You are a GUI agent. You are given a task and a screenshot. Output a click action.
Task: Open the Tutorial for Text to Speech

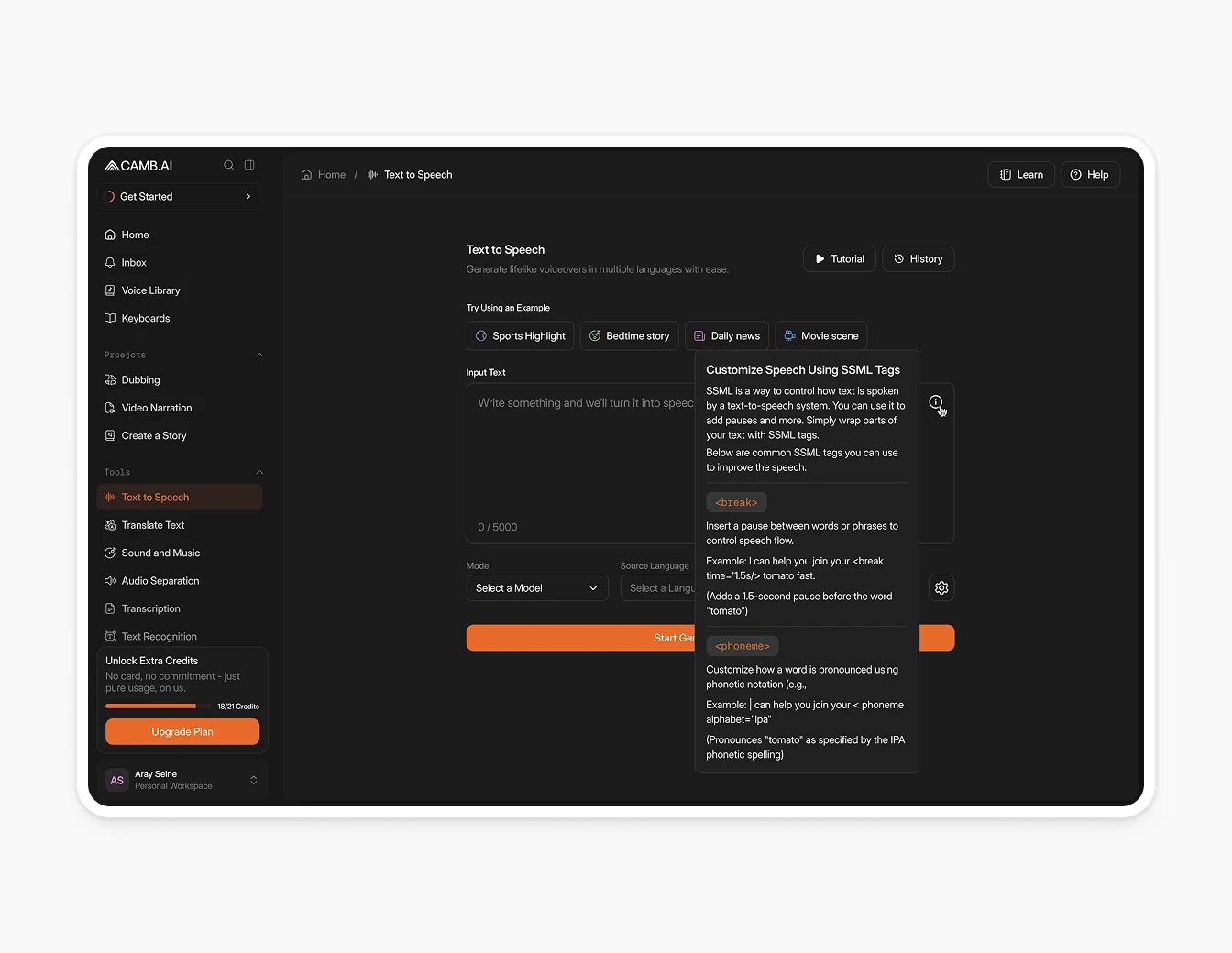click(839, 258)
